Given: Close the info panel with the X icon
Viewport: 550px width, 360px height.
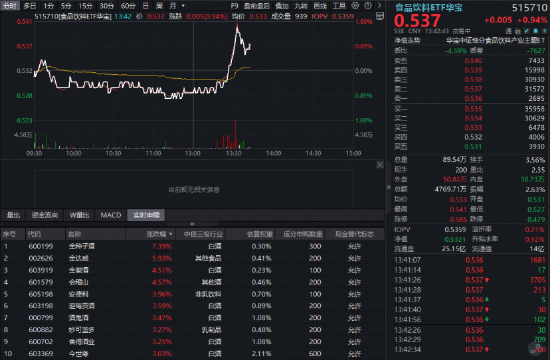Looking at the screenshot, I should (380, 165).
